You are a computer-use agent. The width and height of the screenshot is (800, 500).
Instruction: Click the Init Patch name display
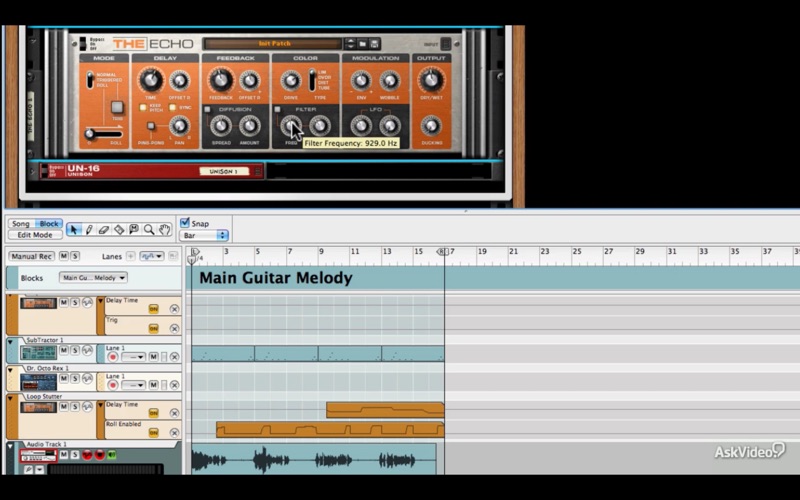(x=274, y=44)
